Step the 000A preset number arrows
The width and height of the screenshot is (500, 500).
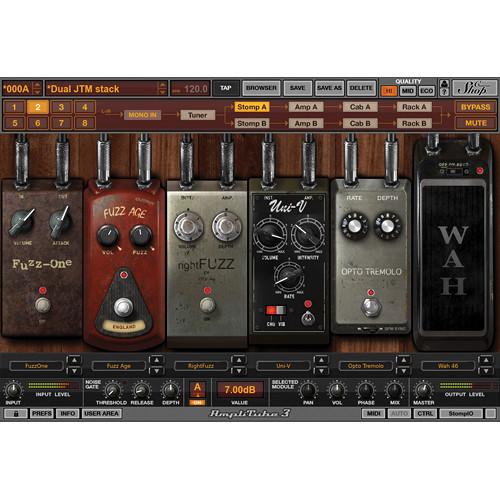[37, 89]
